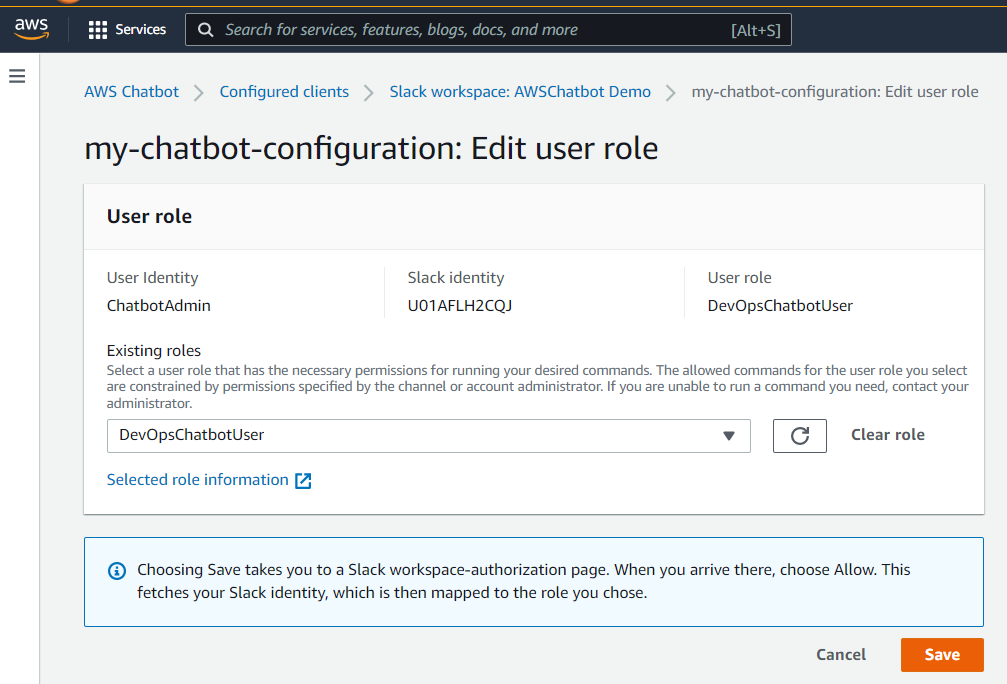Viewport: 1007px width, 684px height.
Task: Click the external link icon beside Selected role information
Action: pos(303,480)
